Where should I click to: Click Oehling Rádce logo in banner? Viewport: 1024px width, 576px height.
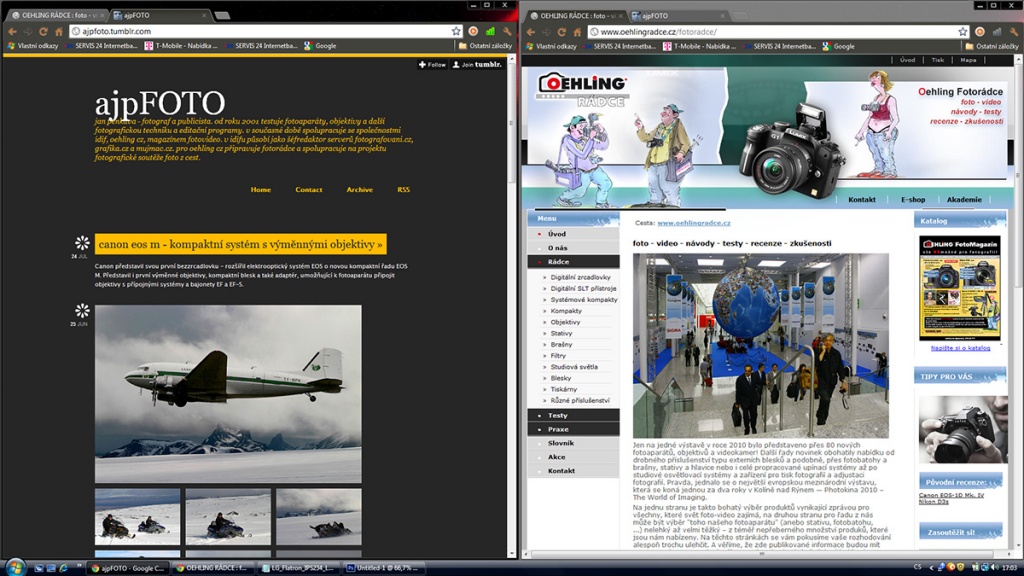tap(581, 90)
